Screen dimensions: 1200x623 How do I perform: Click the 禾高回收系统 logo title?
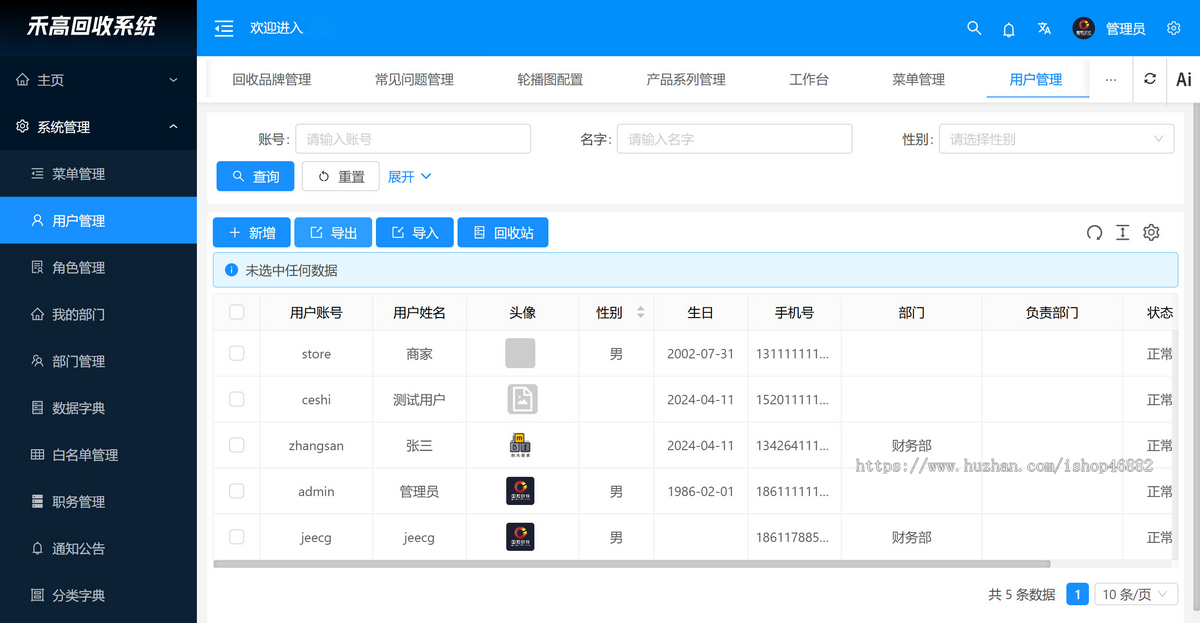coord(92,27)
